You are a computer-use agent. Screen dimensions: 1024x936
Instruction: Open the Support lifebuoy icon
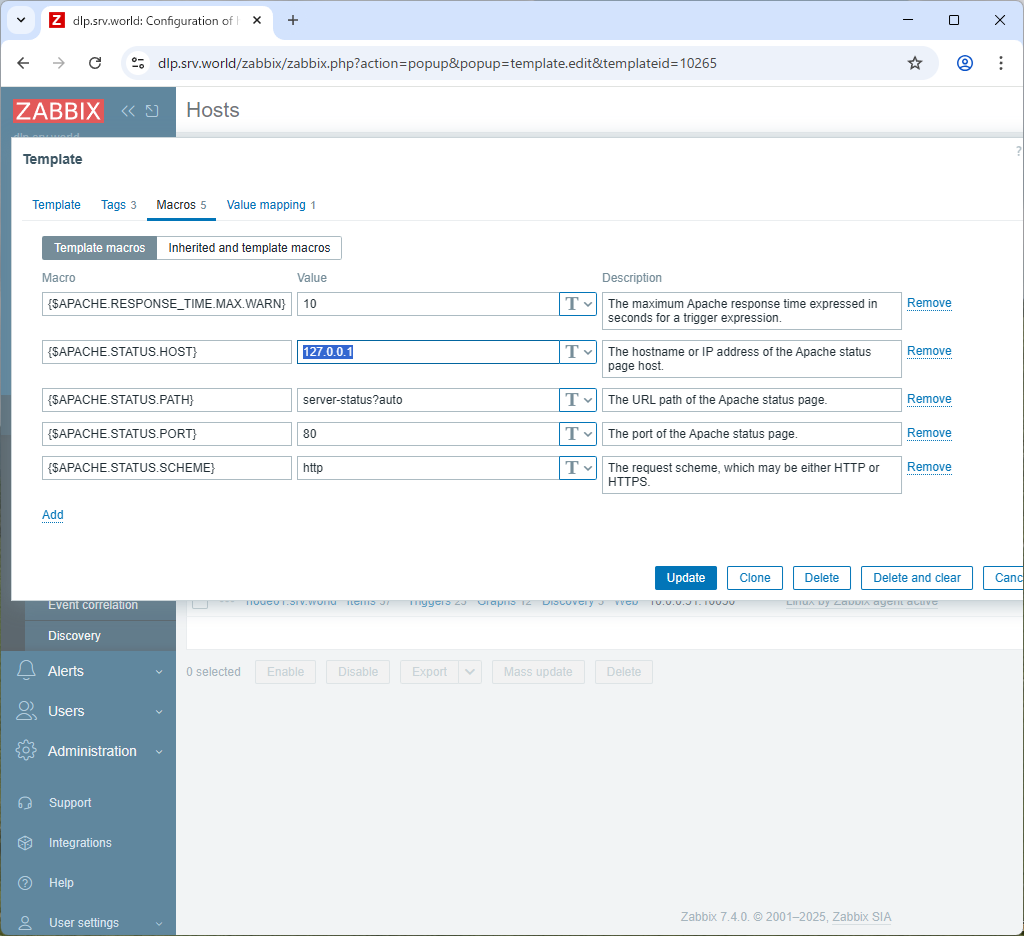click(28, 802)
